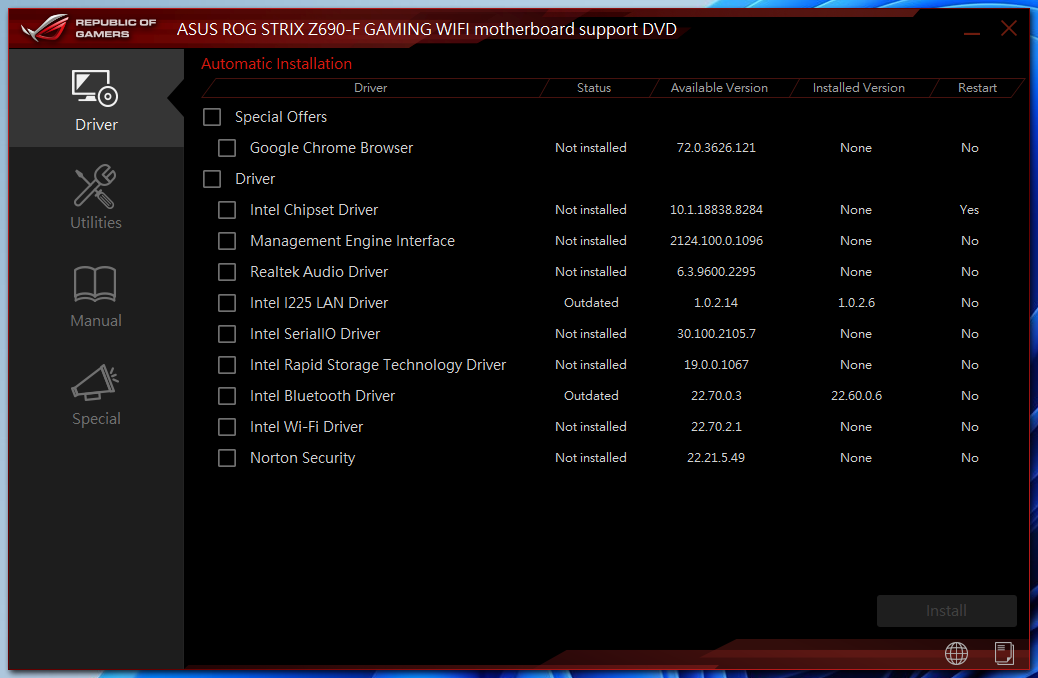
Task: Check the Special Offers checkbox
Action: tap(211, 117)
